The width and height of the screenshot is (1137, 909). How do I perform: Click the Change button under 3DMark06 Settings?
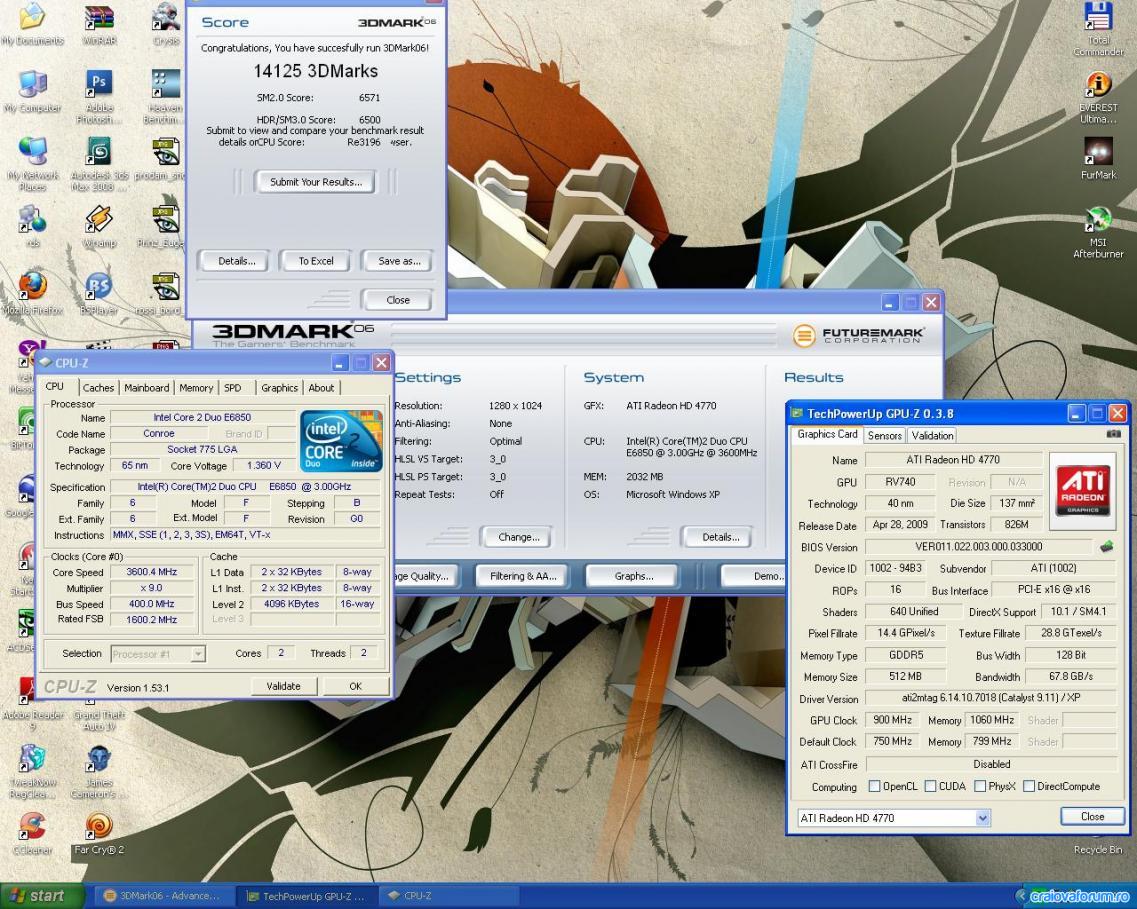tap(518, 537)
